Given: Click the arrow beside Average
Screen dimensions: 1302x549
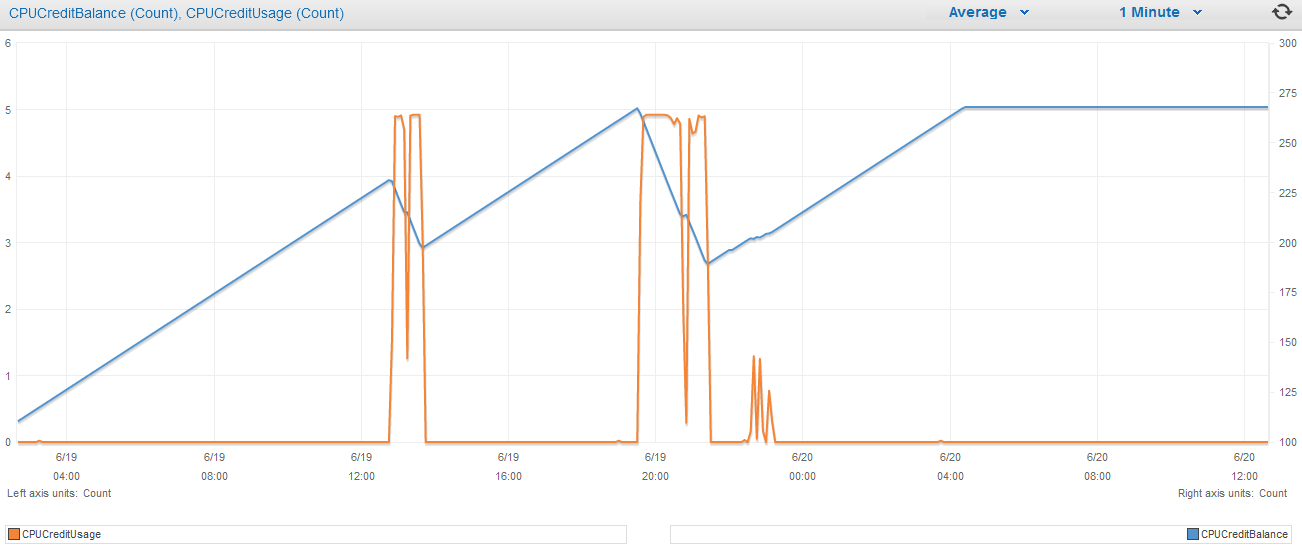Looking at the screenshot, I should (x=1024, y=13).
